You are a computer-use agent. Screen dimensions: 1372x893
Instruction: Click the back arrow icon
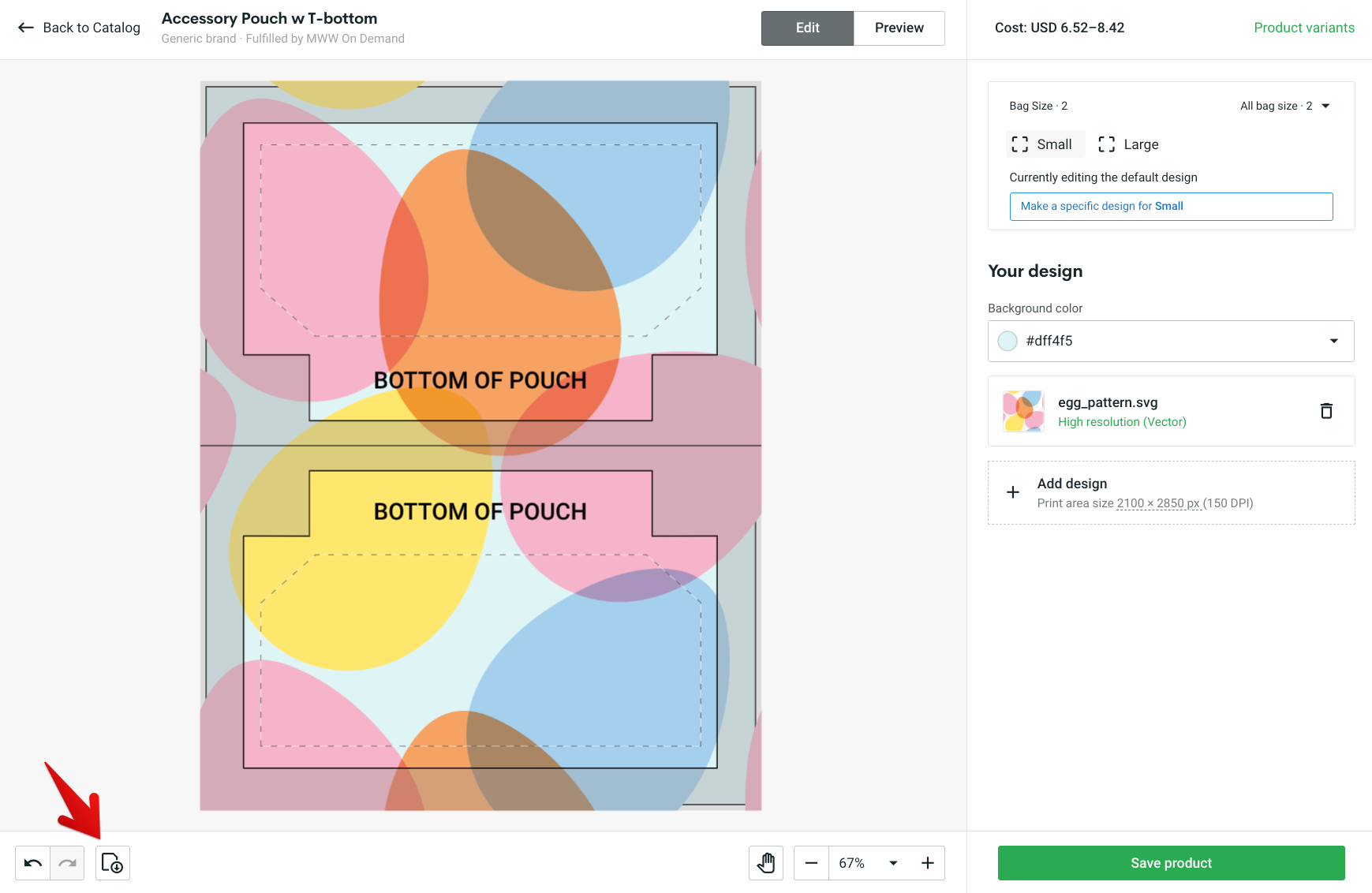(26, 28)
